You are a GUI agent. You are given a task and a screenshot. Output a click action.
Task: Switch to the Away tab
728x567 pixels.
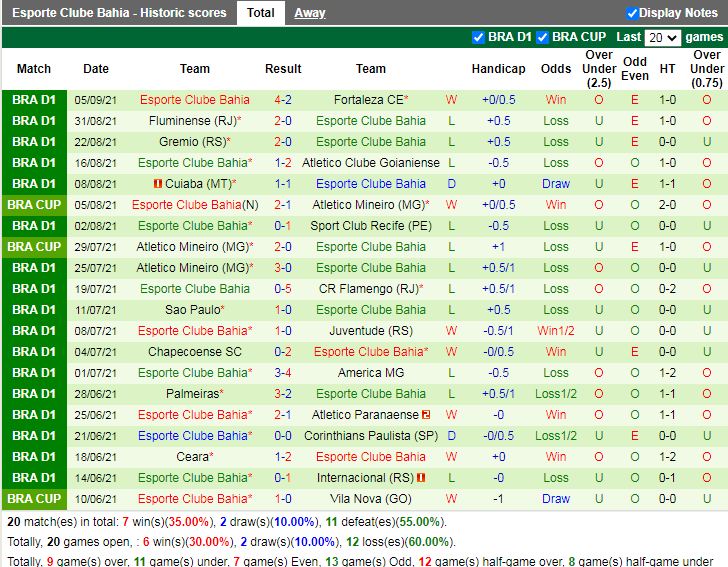[x=309, y=13]
